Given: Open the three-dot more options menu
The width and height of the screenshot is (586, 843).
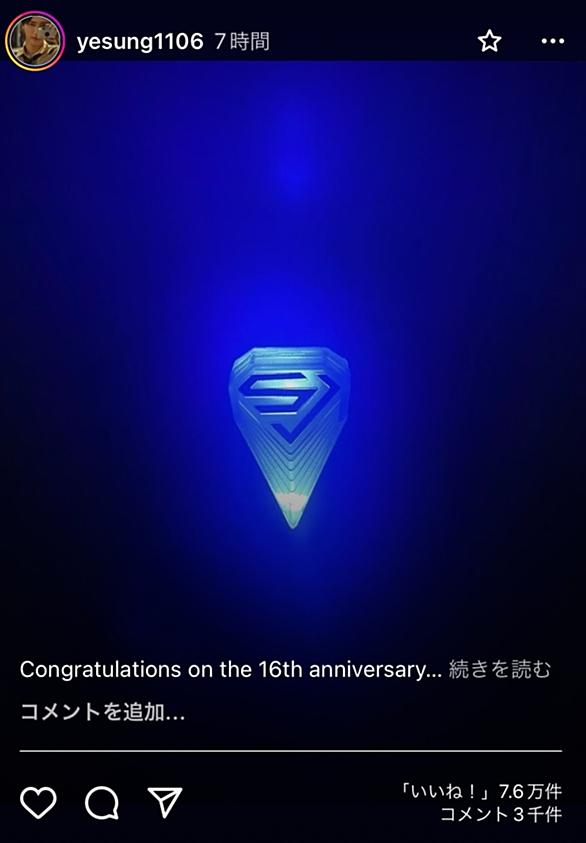Looking at the screenshot, I should coord(553,41).
